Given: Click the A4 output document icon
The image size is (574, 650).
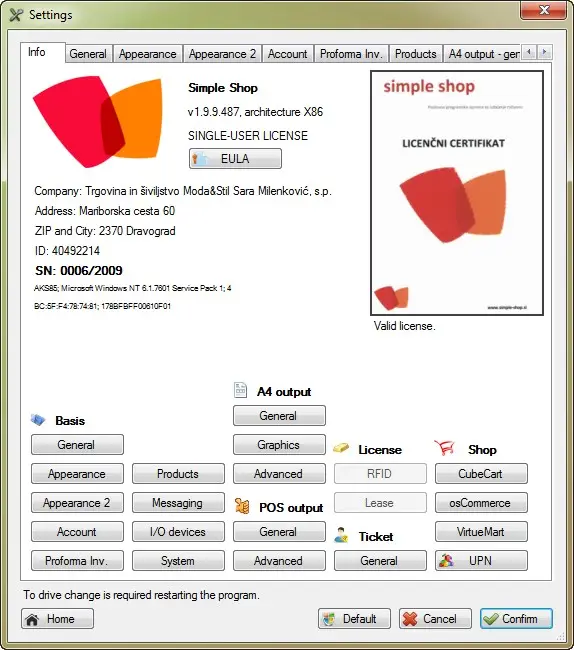Looking at the screenshot, I should tap(240, 390).
